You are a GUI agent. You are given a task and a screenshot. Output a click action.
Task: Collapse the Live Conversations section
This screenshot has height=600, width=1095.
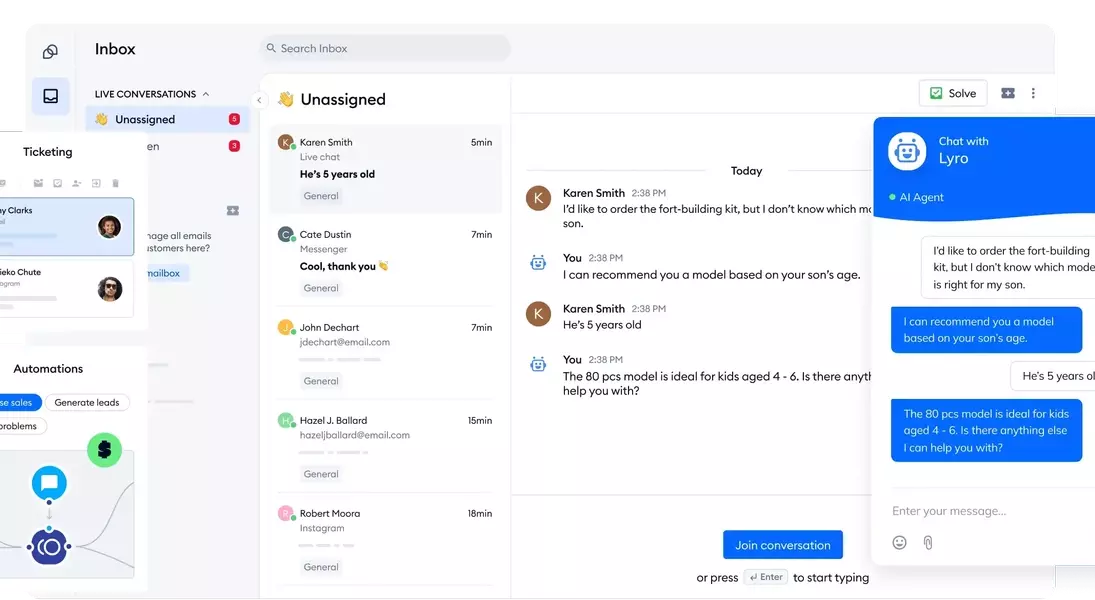[206, 94]
